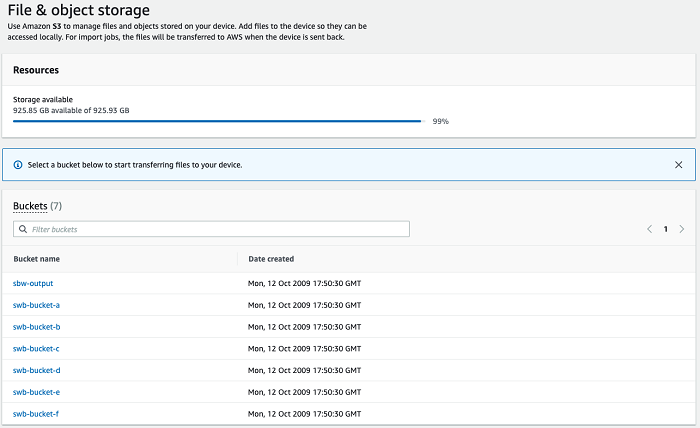Go to previous page with left chevron
The image size is (700, 428).
point(649,229)
